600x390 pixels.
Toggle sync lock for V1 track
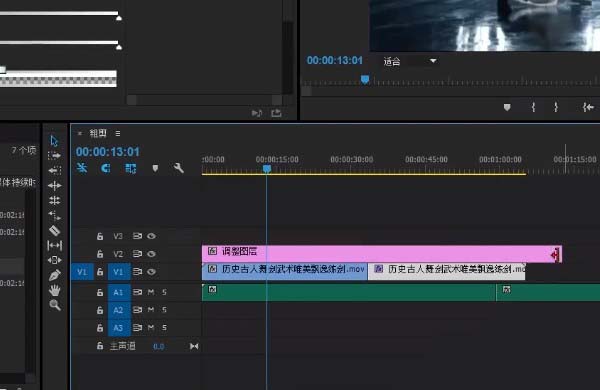[137, 272]
